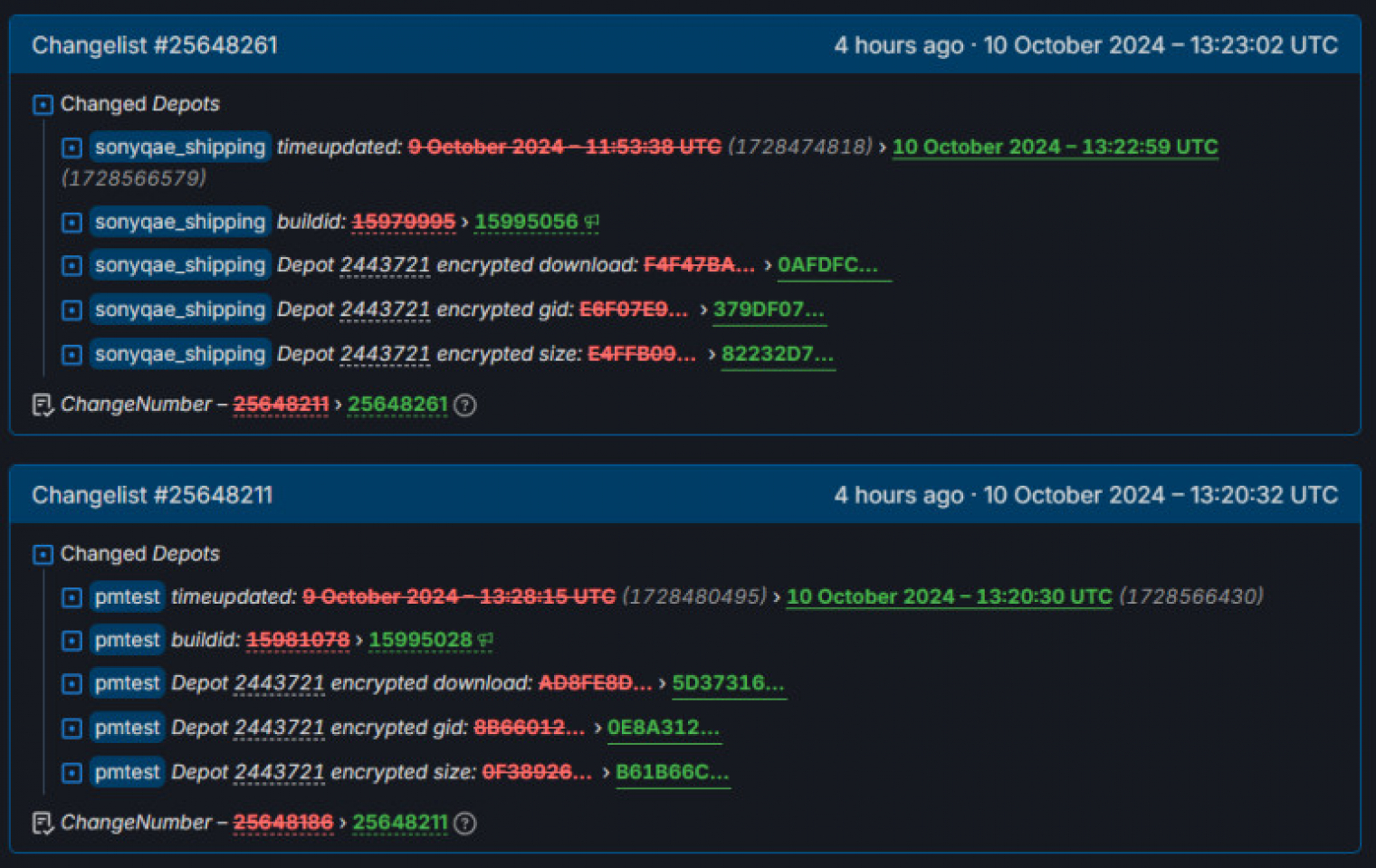Image resolution: width=1376 pixels, height=868 pixels.
Task: Click new timestamp 10 October 2024 – 13:20:30 UTC
Action: (x=949, y=596)
